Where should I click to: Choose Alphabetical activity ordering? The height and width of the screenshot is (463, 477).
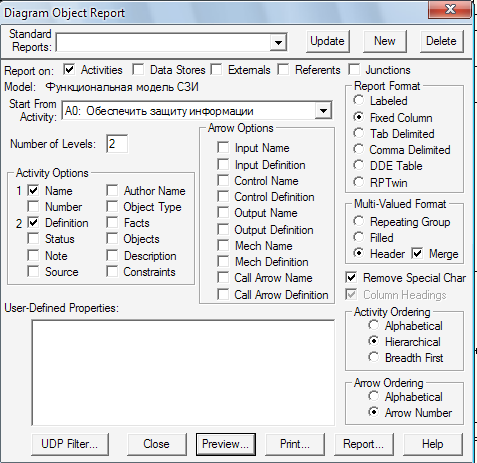pyautogui.click(x=373, y=325)
